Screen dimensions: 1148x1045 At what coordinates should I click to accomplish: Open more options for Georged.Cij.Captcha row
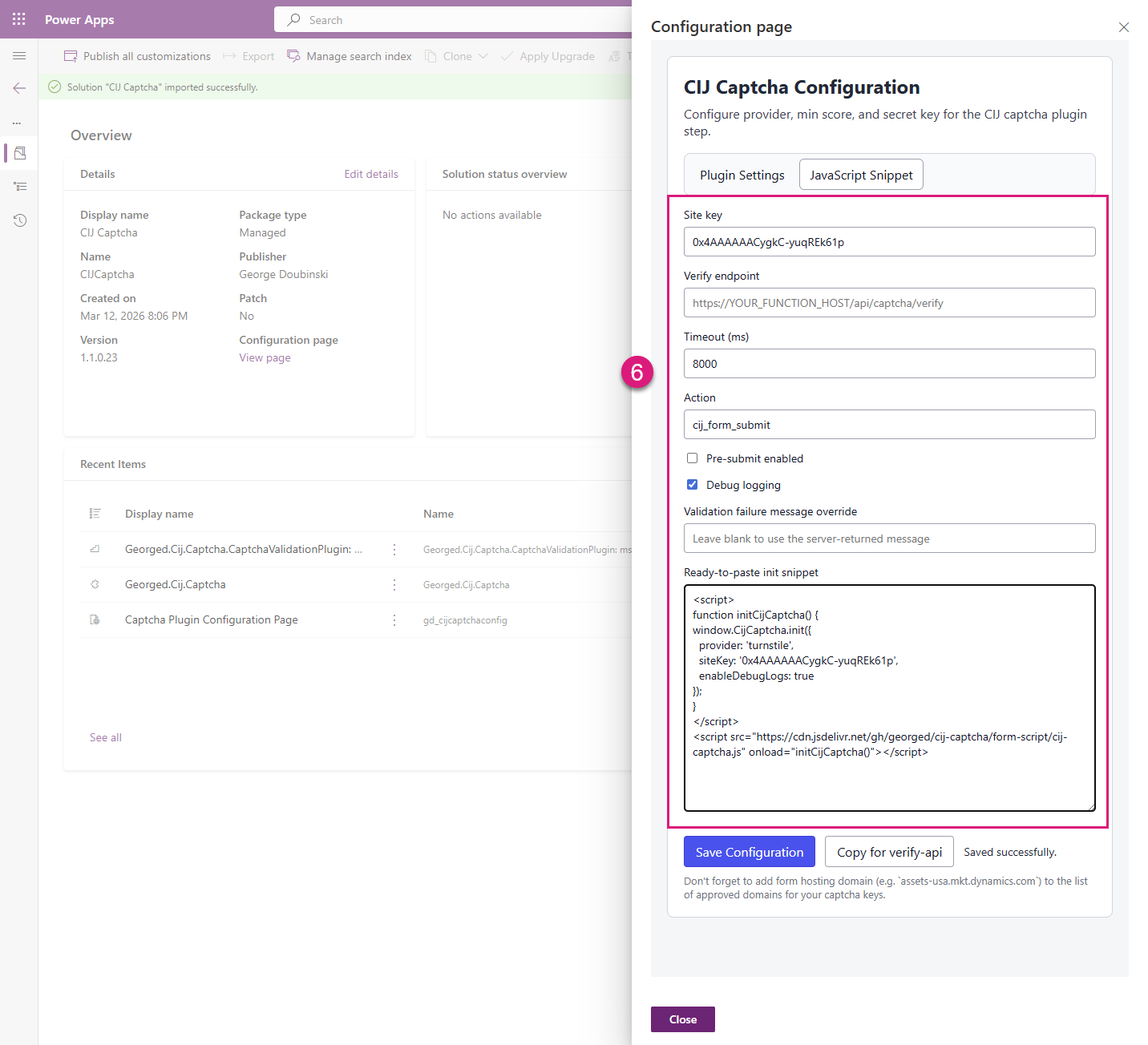pyautogui.click(x=394, y=584)
